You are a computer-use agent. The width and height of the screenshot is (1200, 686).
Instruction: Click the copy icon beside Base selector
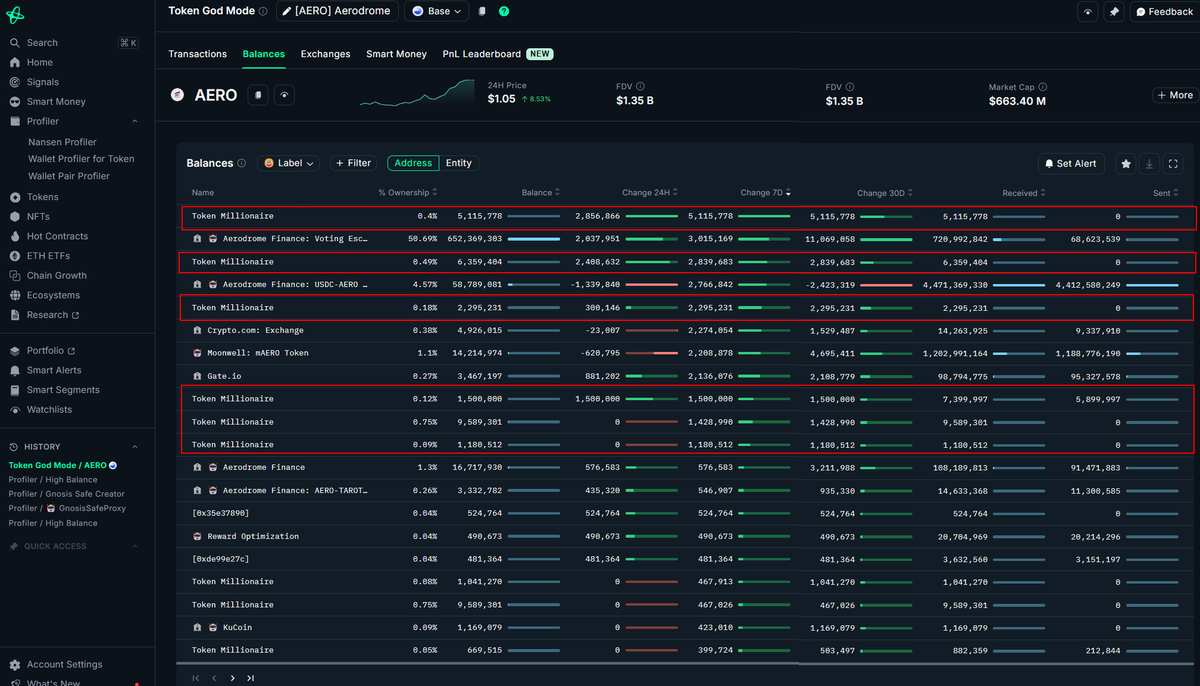coord(482,11)
